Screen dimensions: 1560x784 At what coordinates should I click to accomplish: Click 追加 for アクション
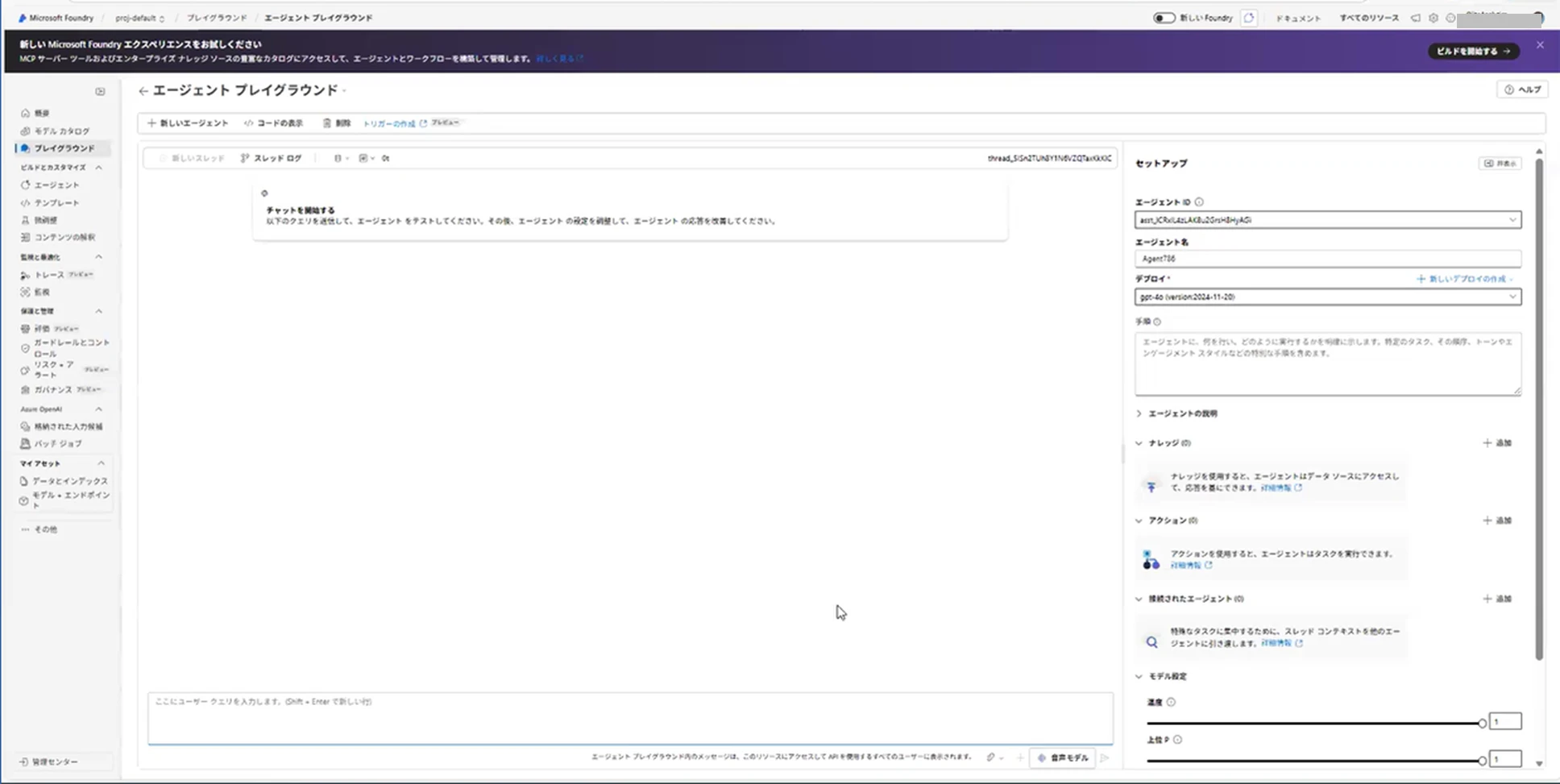(1497, 521)
